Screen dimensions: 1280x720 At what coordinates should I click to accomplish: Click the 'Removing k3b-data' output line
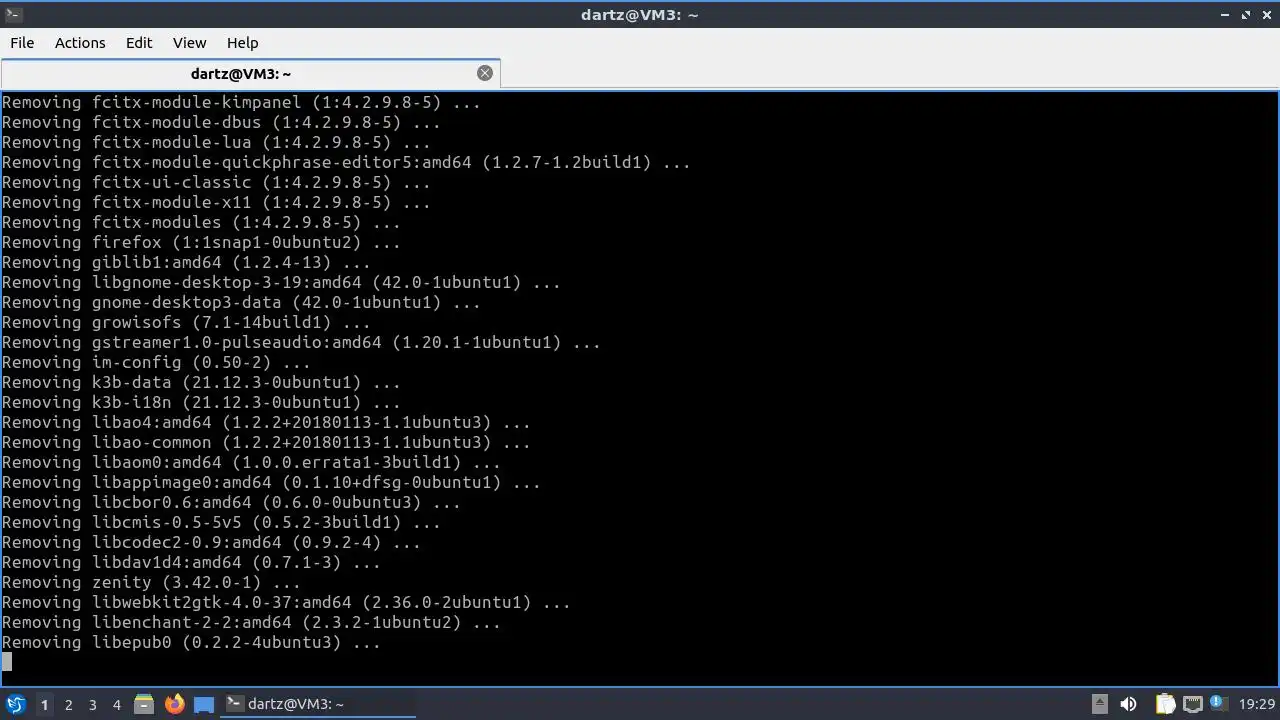[201, 382]
